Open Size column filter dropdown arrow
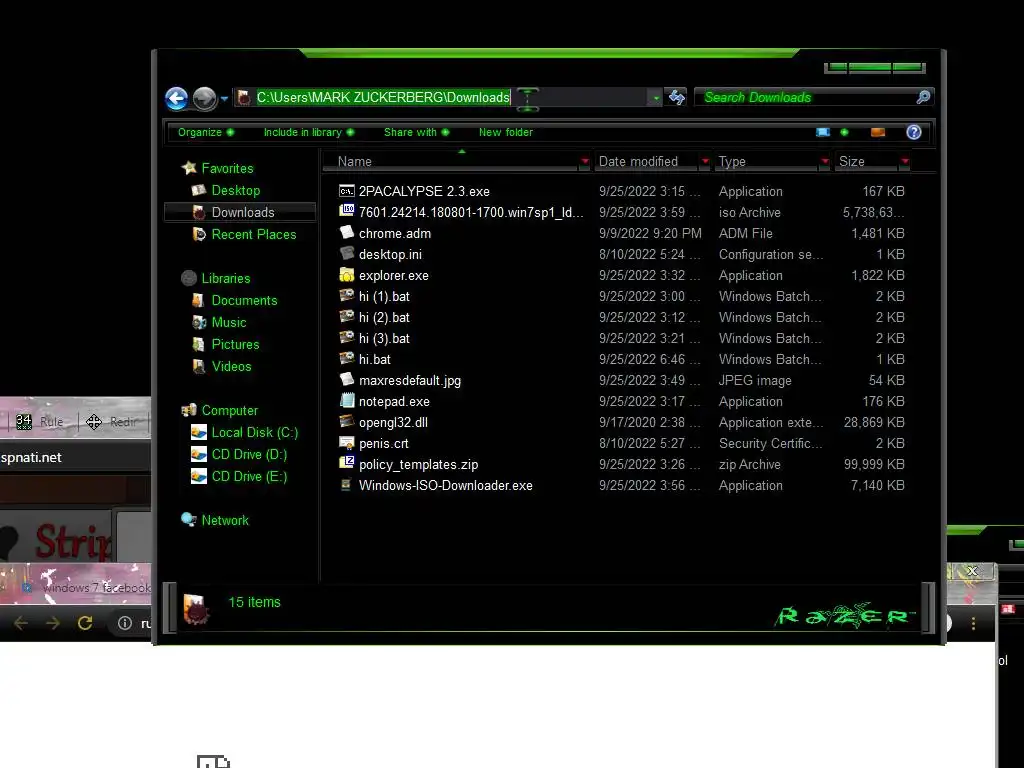Screen dimensions: 1024x768 (x=904, y=161)
